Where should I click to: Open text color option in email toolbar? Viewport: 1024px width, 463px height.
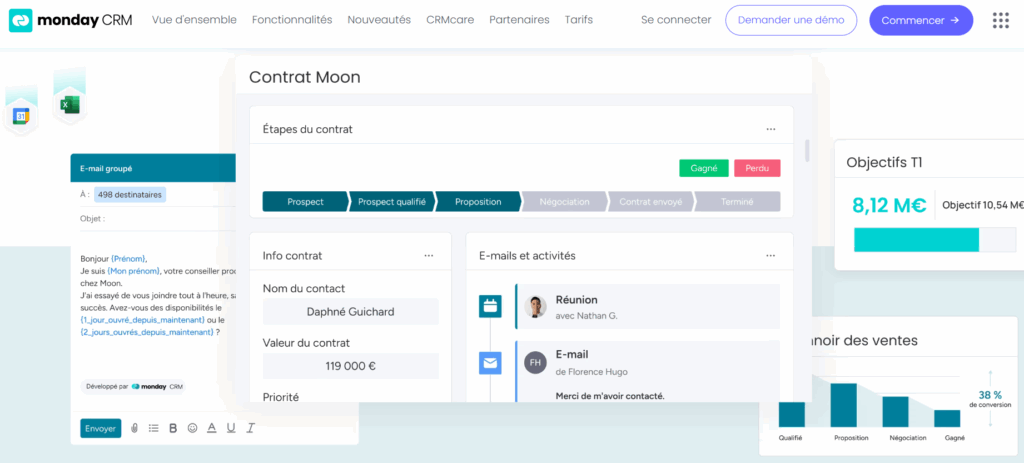[211, 428]
